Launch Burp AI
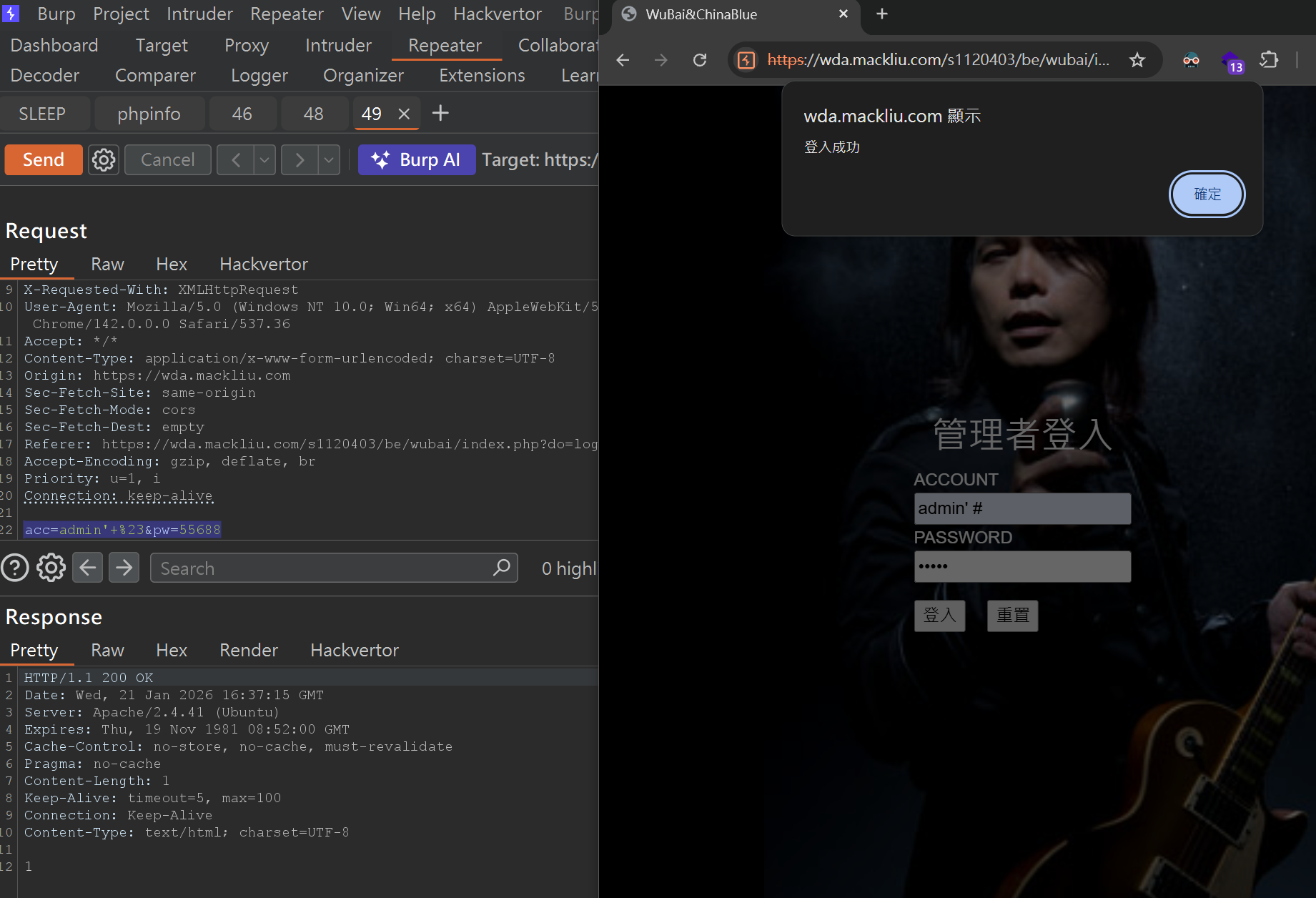The width and height of the screenshot is (1316, 898). 417,159
